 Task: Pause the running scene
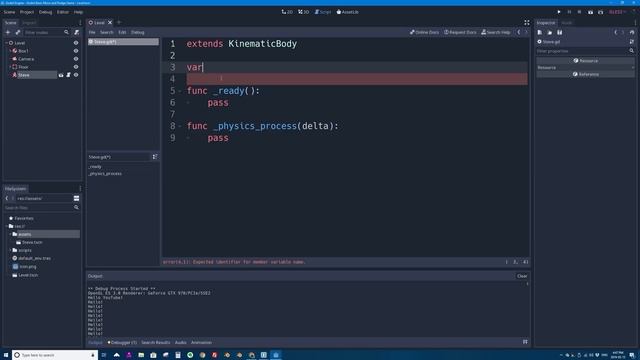click(x=569, y=12)
